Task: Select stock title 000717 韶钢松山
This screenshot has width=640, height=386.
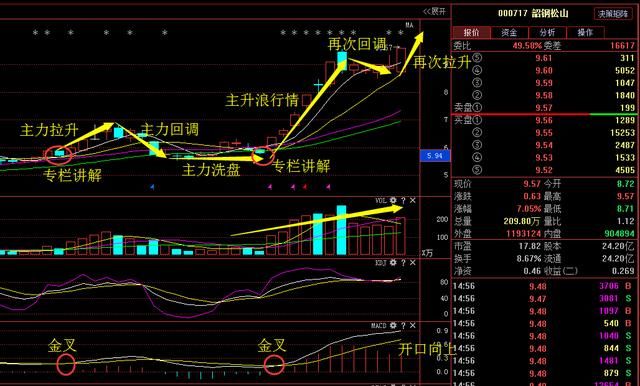Action: [x=533, y=13]
